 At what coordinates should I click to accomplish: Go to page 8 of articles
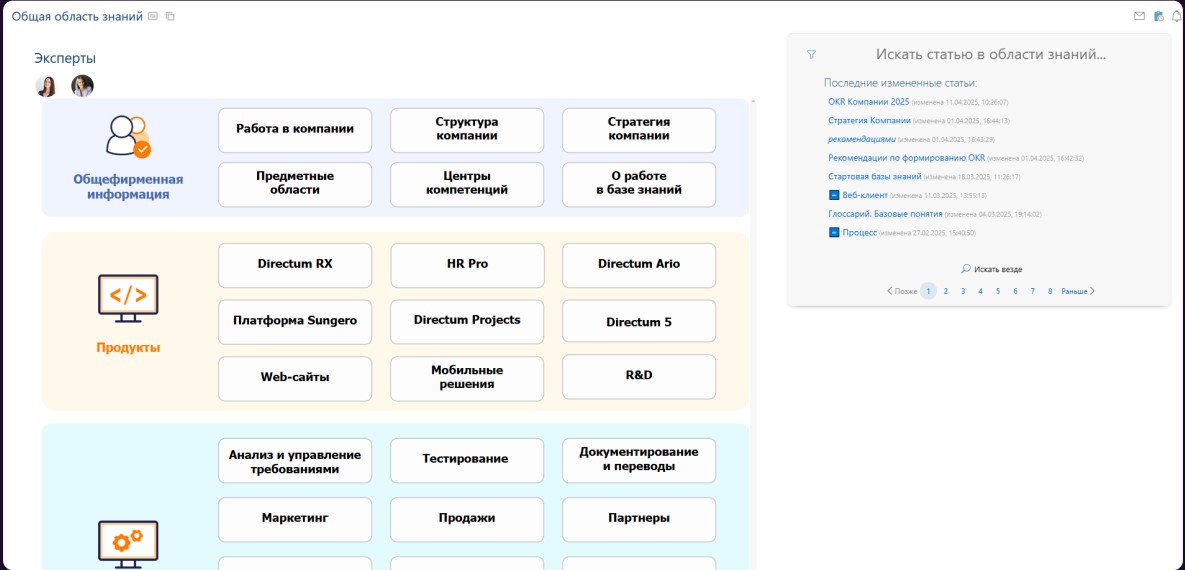point(1050,291)
